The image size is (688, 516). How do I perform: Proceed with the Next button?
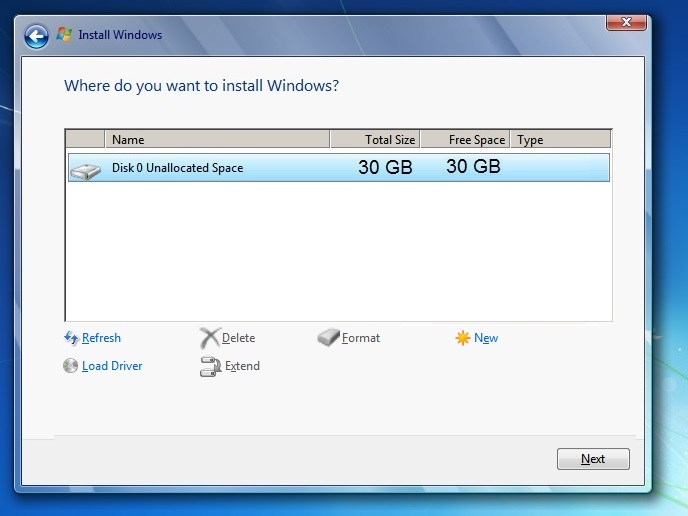(x=593, y=459)
